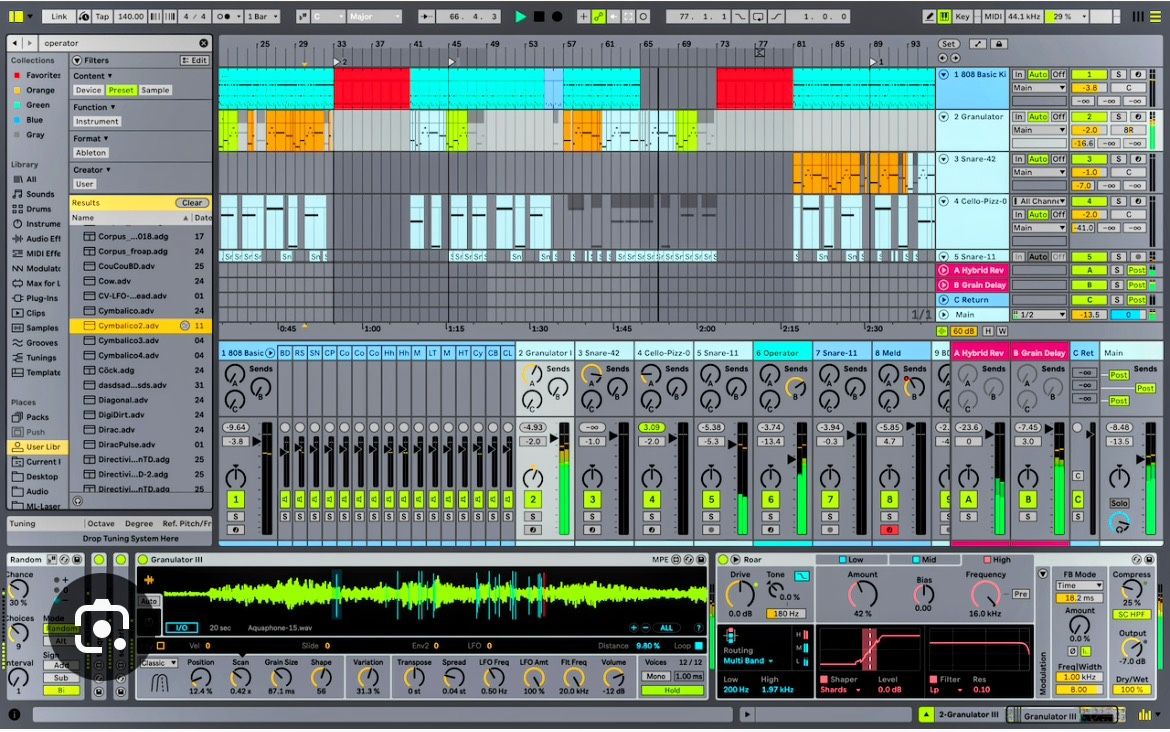Screen dimensions: 1170x732
Task: Open the Tunings library category
Action: [x=35, y=358]
